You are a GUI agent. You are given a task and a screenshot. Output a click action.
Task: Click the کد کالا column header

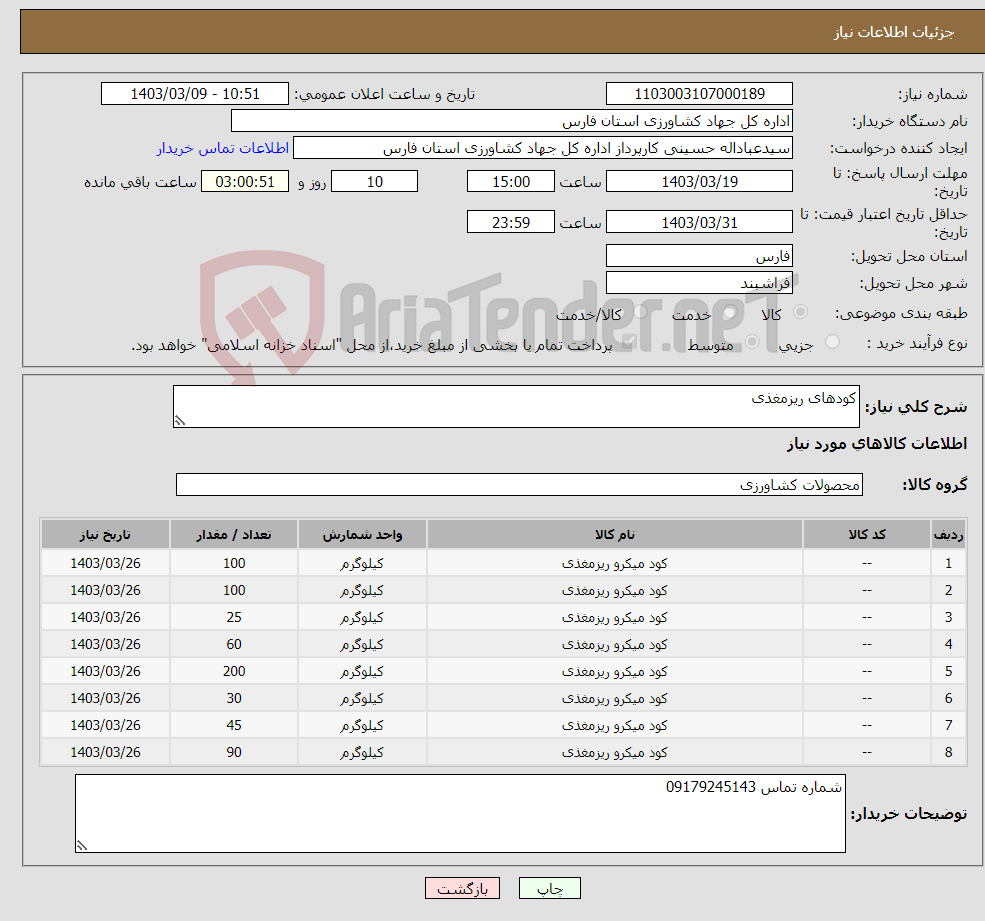point(867,535)
